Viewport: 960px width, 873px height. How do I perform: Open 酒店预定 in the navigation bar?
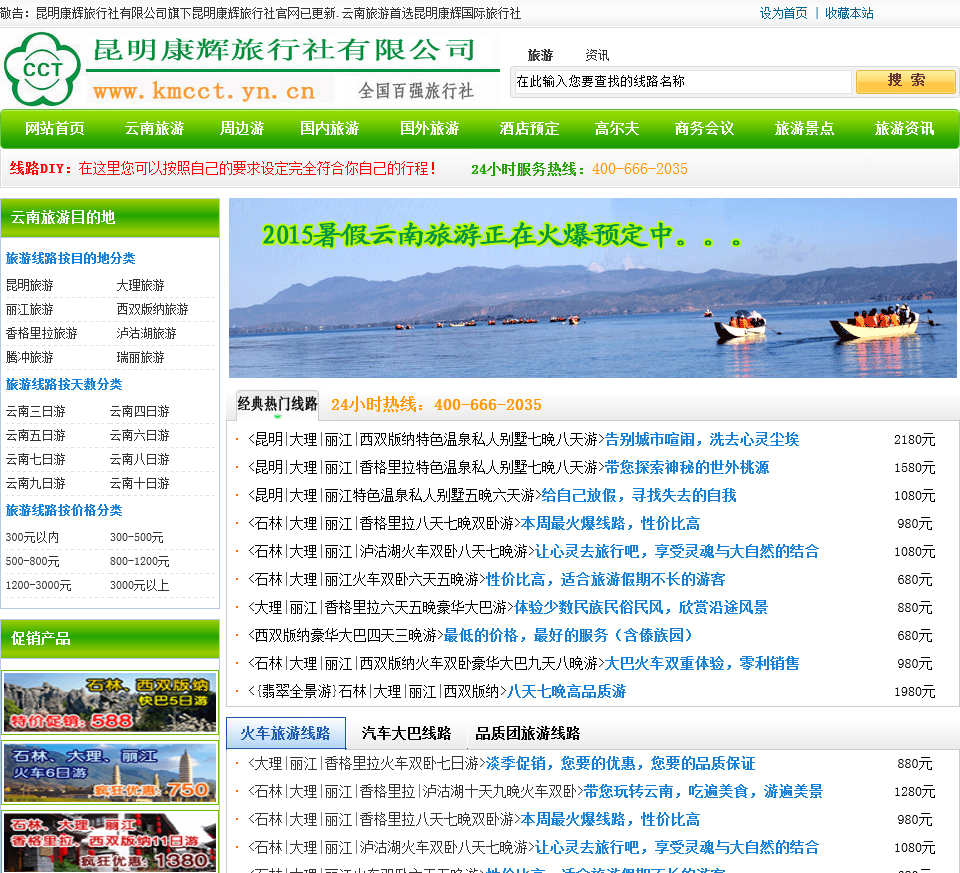pos(529,129)
